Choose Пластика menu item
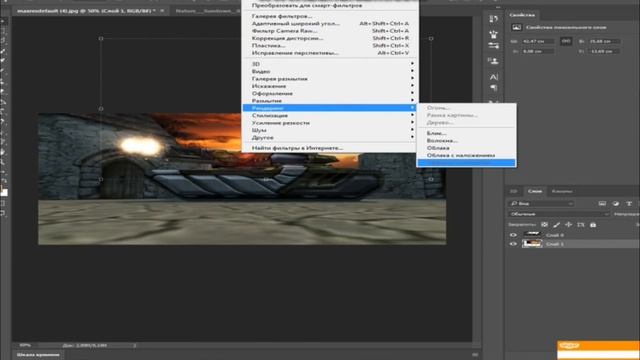The image size is (640, 360). (330, 46)
